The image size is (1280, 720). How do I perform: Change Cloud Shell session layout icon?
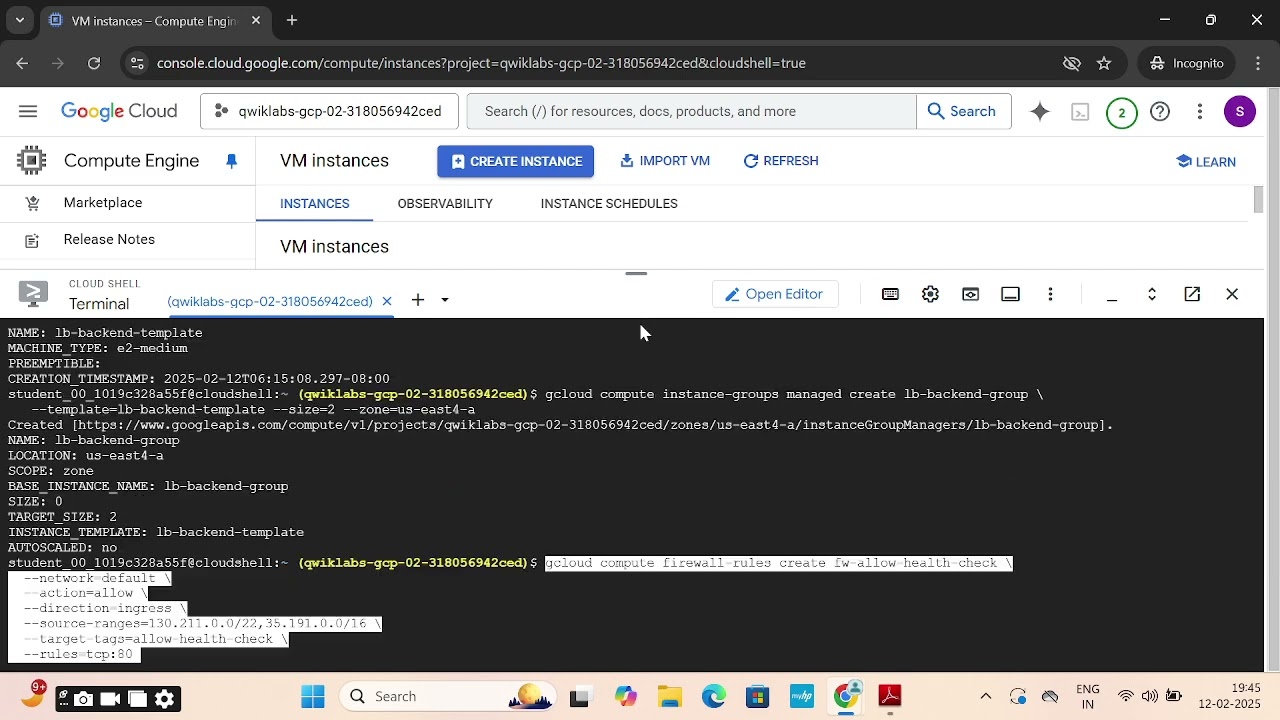click(x=1010, y=294)
